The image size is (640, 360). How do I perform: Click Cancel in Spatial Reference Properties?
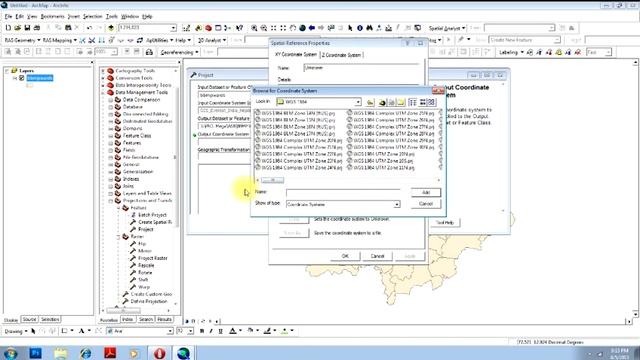click(x=378, y=256)
